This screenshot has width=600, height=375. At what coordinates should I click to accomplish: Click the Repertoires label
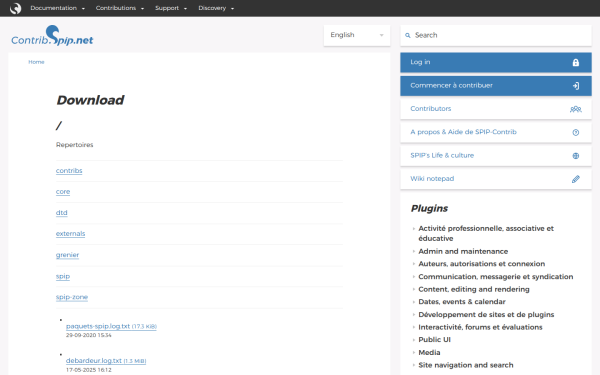(x=75, y=145)
